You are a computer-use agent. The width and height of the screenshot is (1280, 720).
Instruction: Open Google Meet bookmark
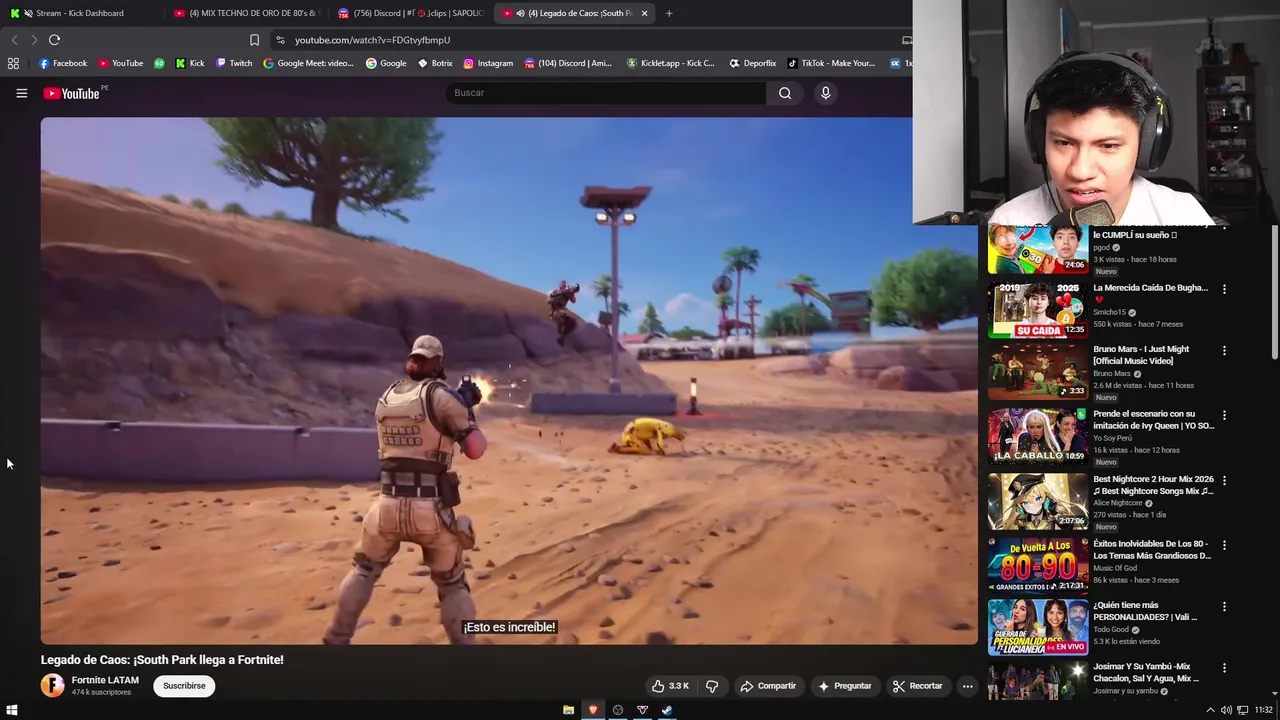pos(308,63)
